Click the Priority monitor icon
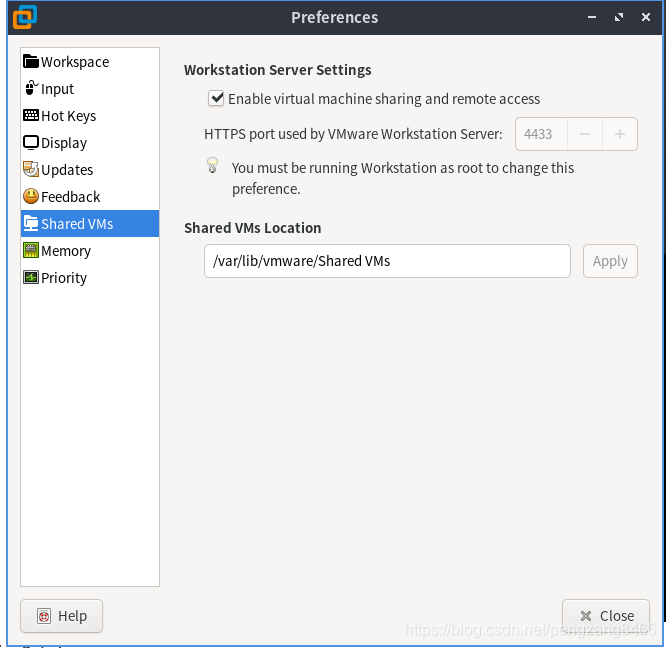 pos(31,277)
